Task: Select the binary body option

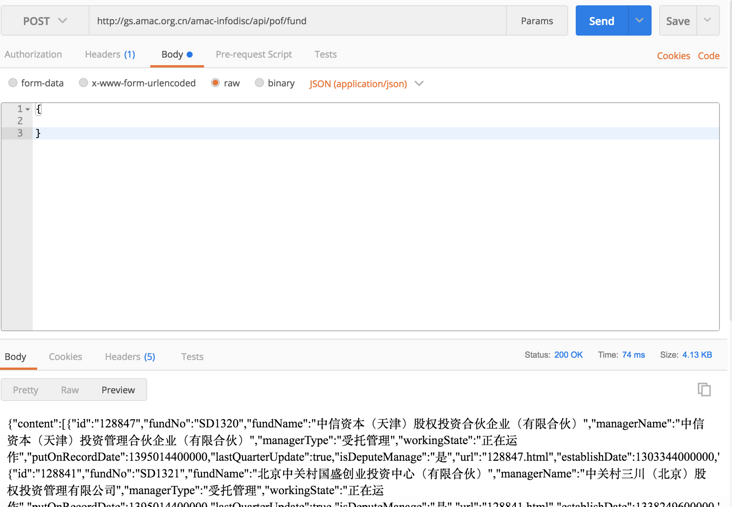Action: point(260,83)
